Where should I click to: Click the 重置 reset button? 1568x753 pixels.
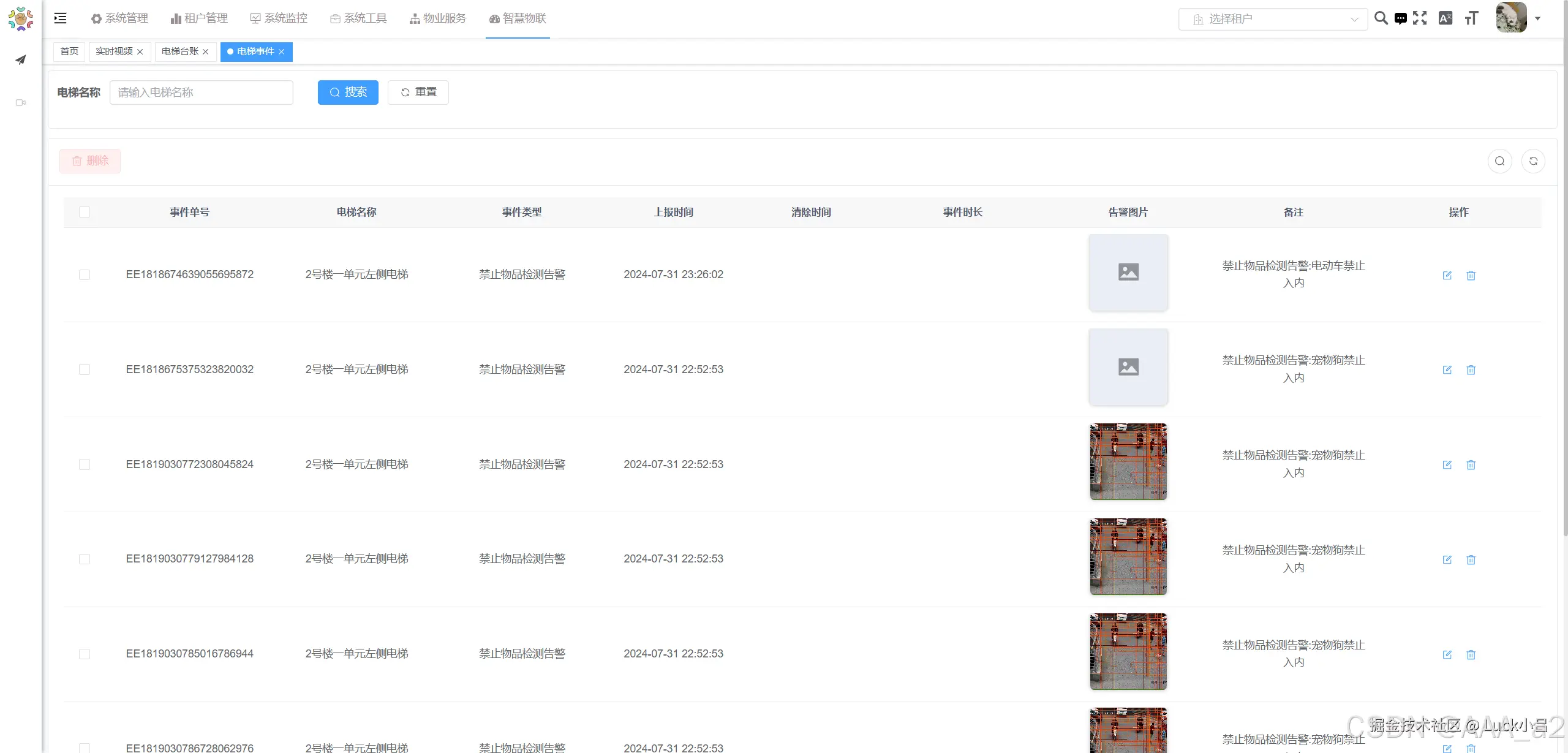[x=418, y=92]
